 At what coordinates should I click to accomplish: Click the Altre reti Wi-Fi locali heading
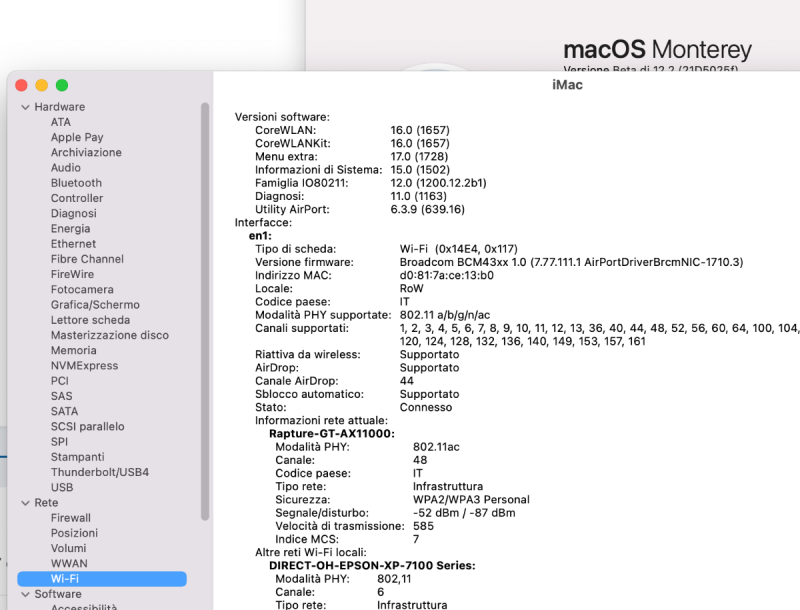[311, 552]
